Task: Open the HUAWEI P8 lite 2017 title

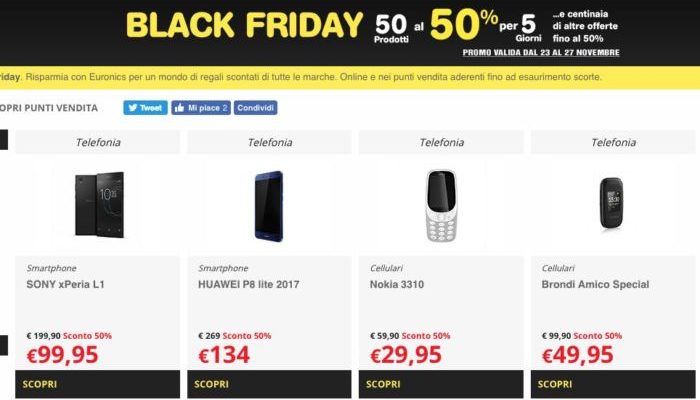Action: point(249,285)
